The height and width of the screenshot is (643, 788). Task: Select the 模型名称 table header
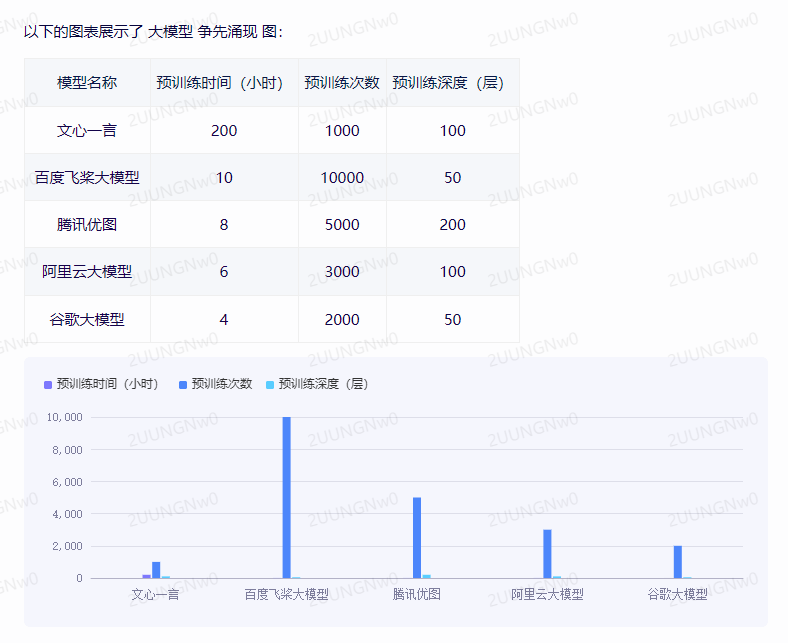click(x=87, y=82)
